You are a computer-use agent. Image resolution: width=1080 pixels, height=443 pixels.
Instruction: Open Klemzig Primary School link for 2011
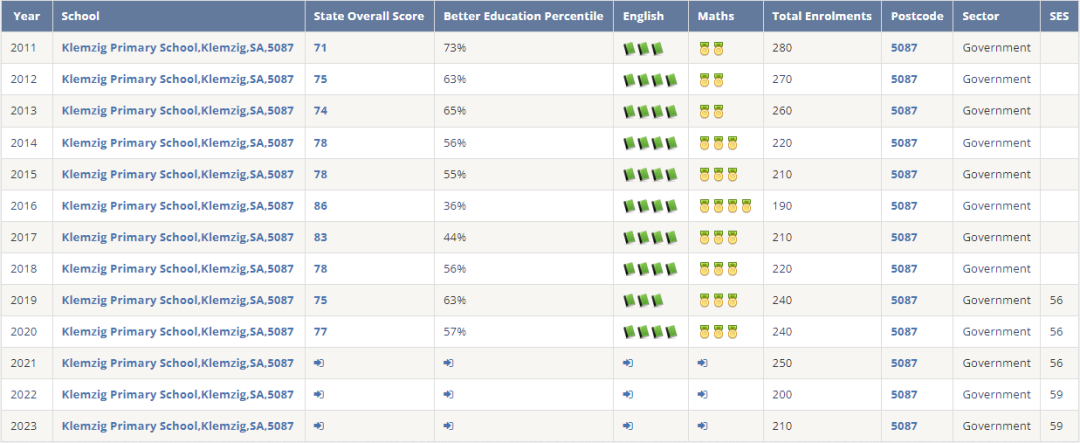(178, 48)
